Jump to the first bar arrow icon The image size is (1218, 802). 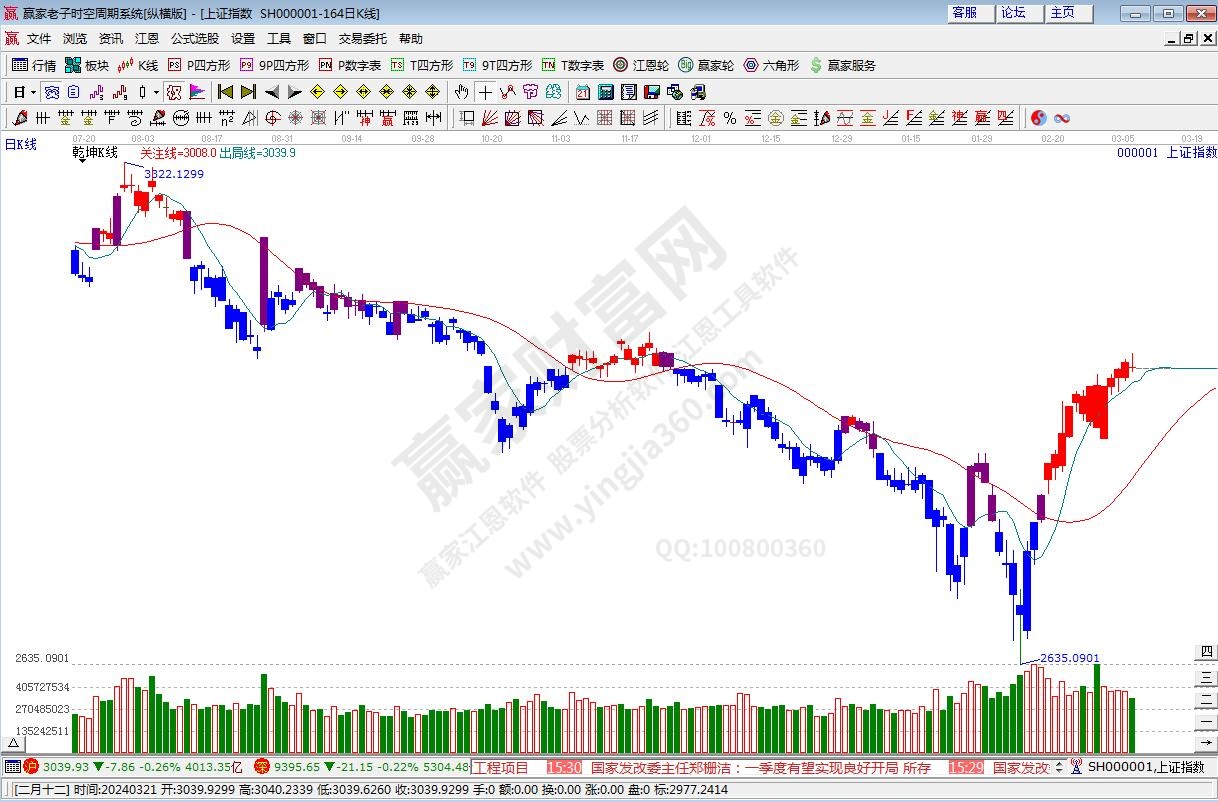coord(225,92)
